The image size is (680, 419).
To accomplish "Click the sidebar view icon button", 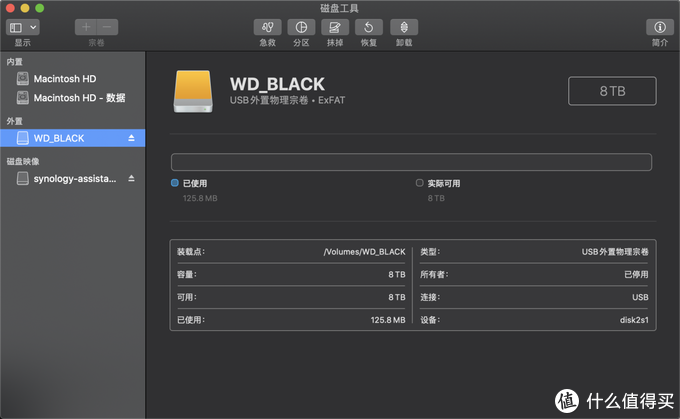I will (x=16, y=27).
